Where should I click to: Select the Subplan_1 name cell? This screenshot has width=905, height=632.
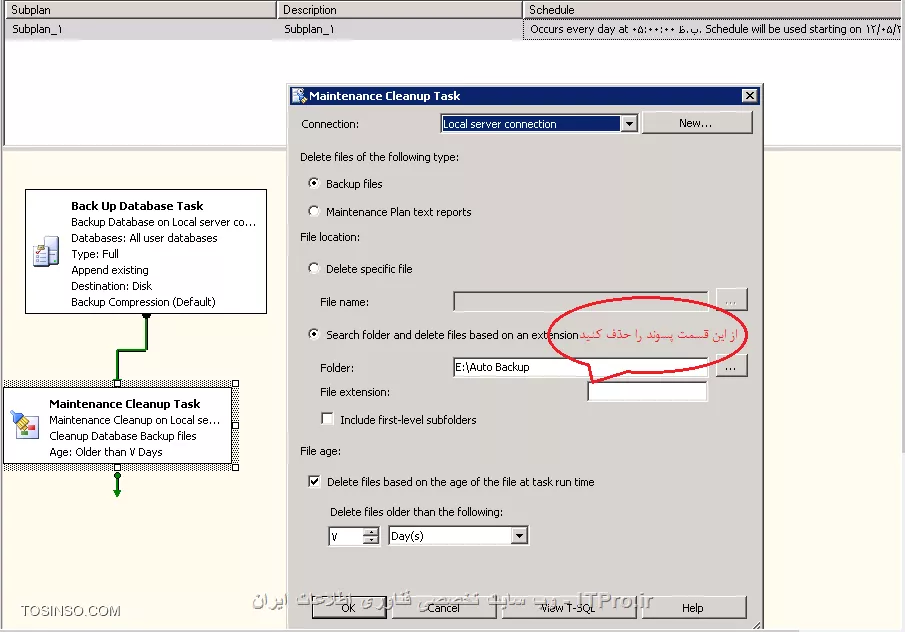tap(140, 29)
